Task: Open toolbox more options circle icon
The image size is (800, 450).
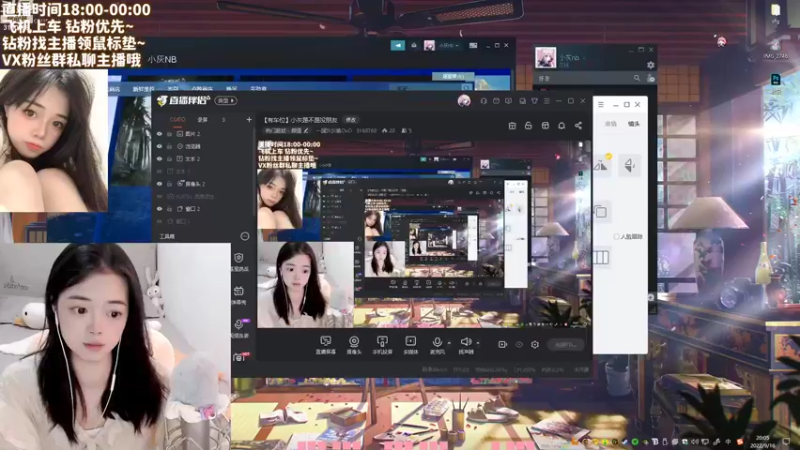Action: 245,236
